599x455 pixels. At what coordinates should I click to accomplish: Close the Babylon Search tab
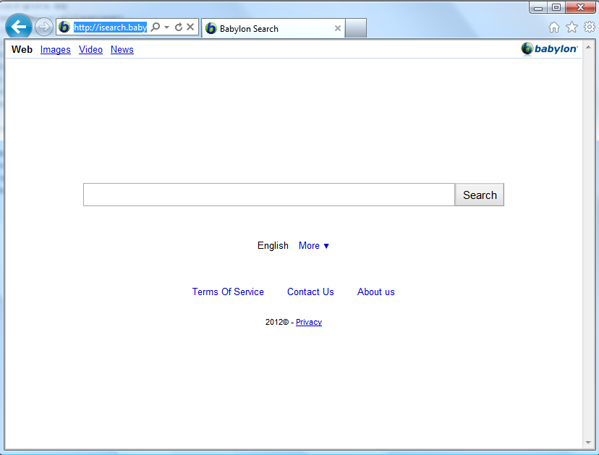tap(337, 28)
